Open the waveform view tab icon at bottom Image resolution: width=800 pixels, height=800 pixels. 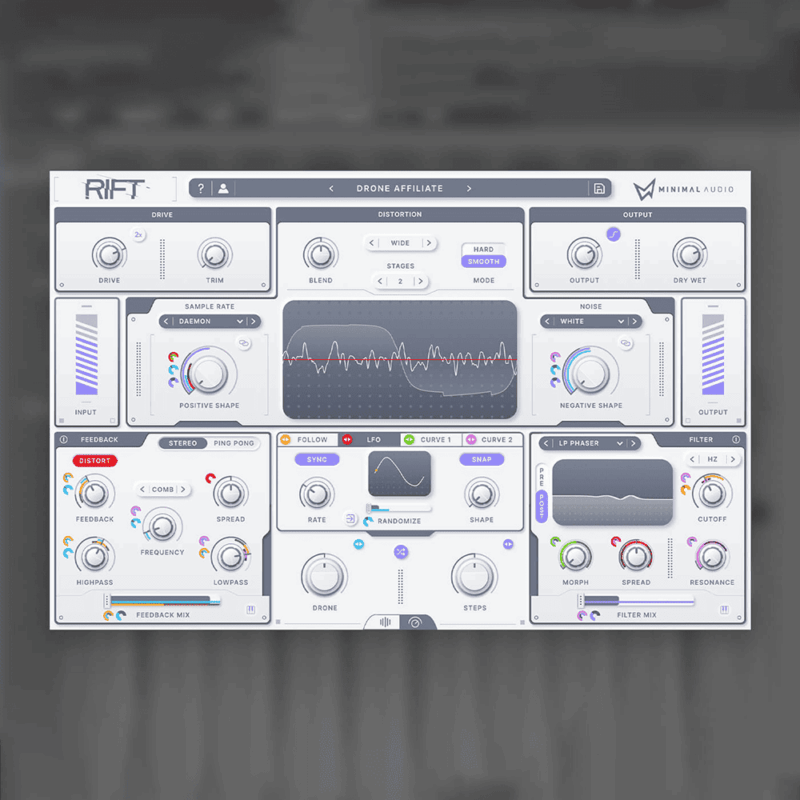tap(385, 622)
